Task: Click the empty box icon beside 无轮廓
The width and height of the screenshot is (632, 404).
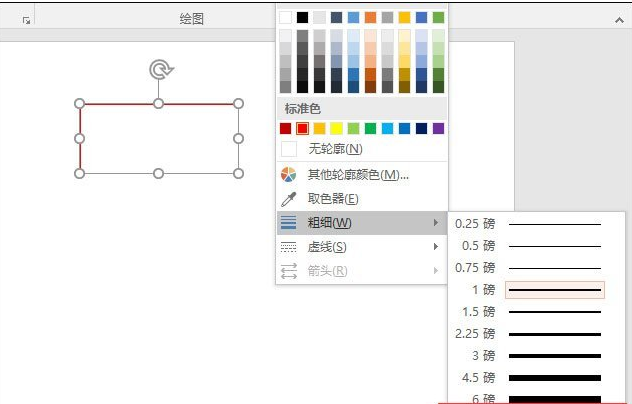Action: point(288,149)
